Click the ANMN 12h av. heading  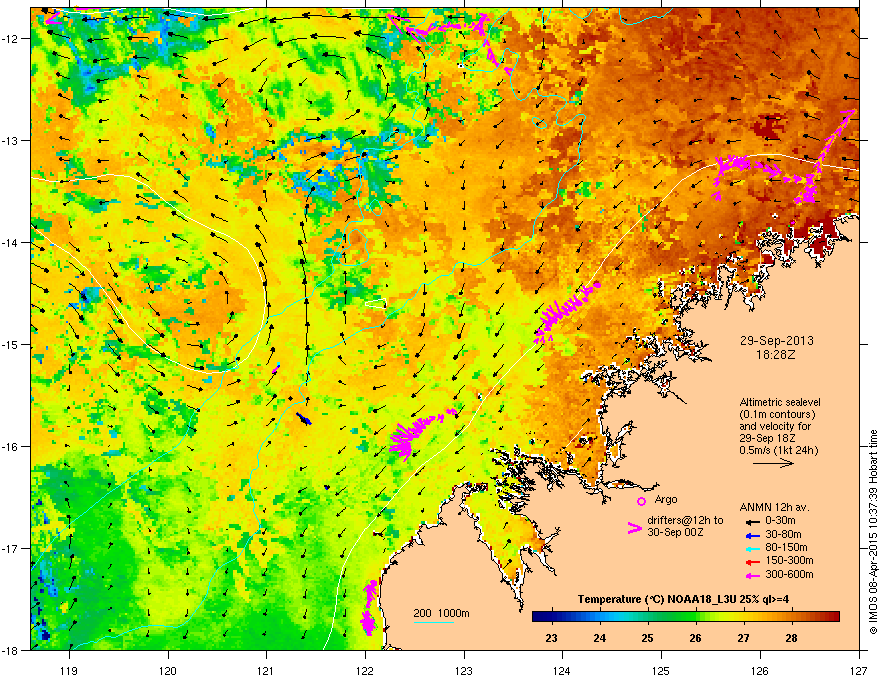774,507
